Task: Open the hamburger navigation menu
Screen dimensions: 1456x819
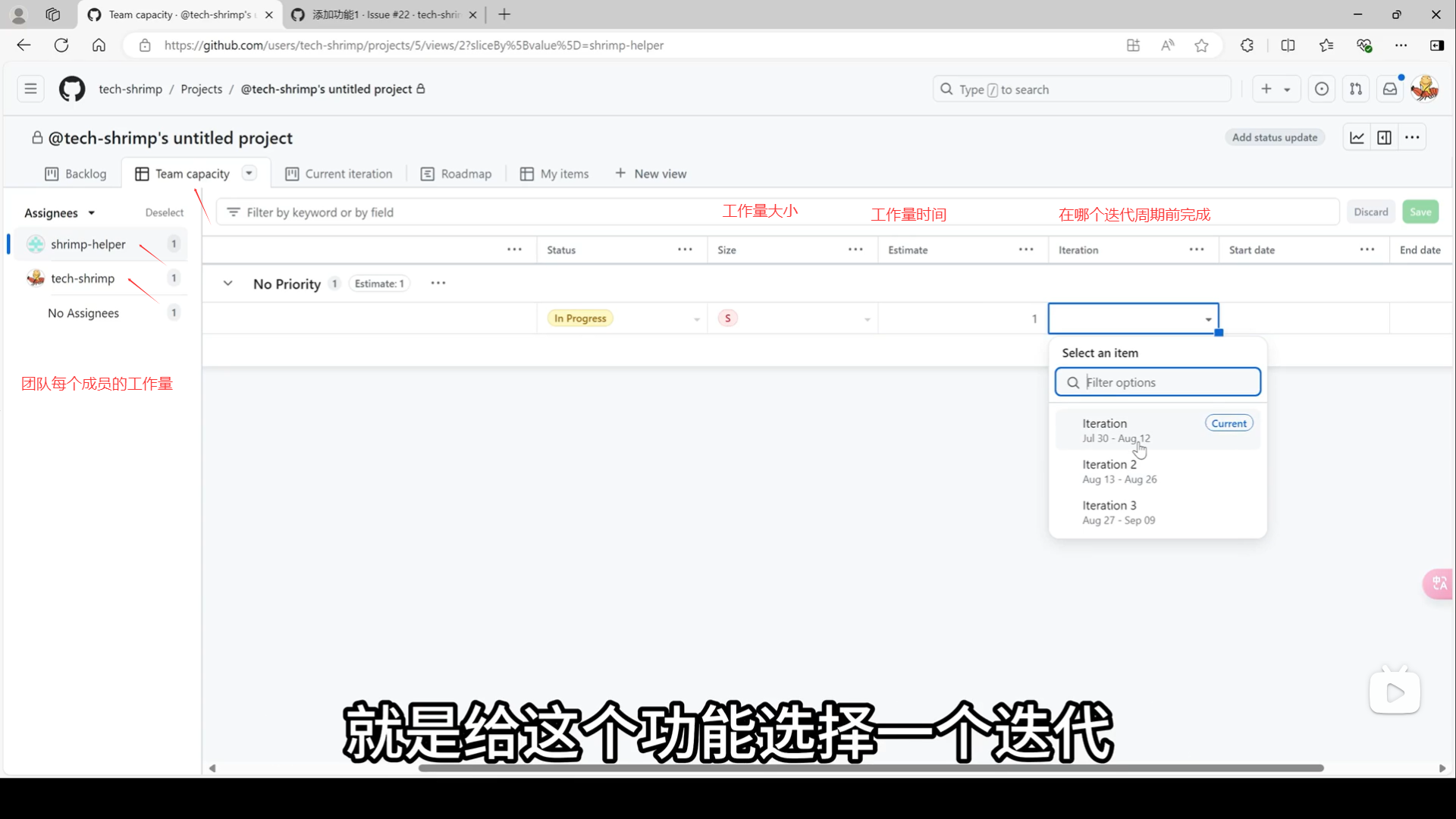Action: (x=30, y=89)
